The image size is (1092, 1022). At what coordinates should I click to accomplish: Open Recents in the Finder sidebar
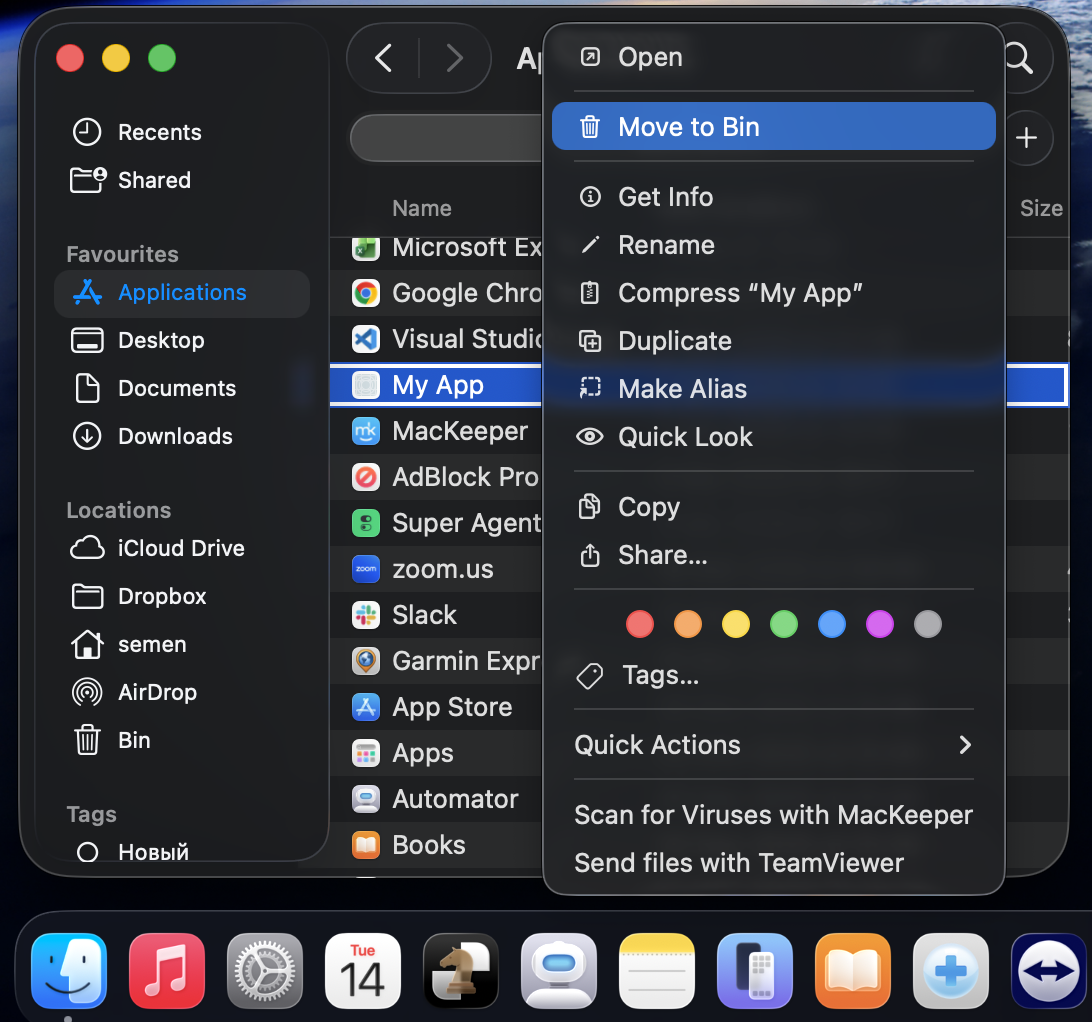(x=137, y=132)
